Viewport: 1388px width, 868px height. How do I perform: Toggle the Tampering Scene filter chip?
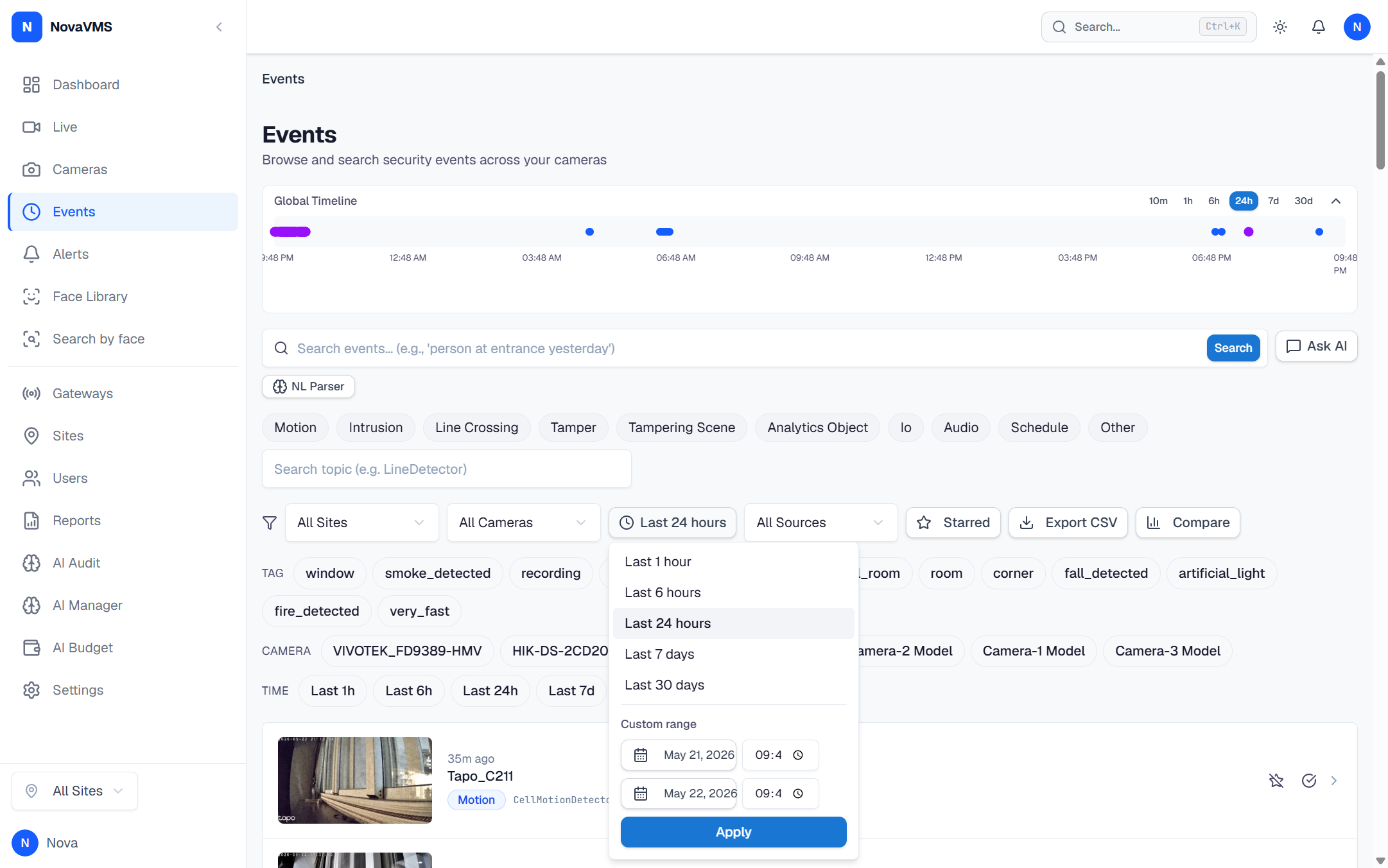click(x=682, y=428)
